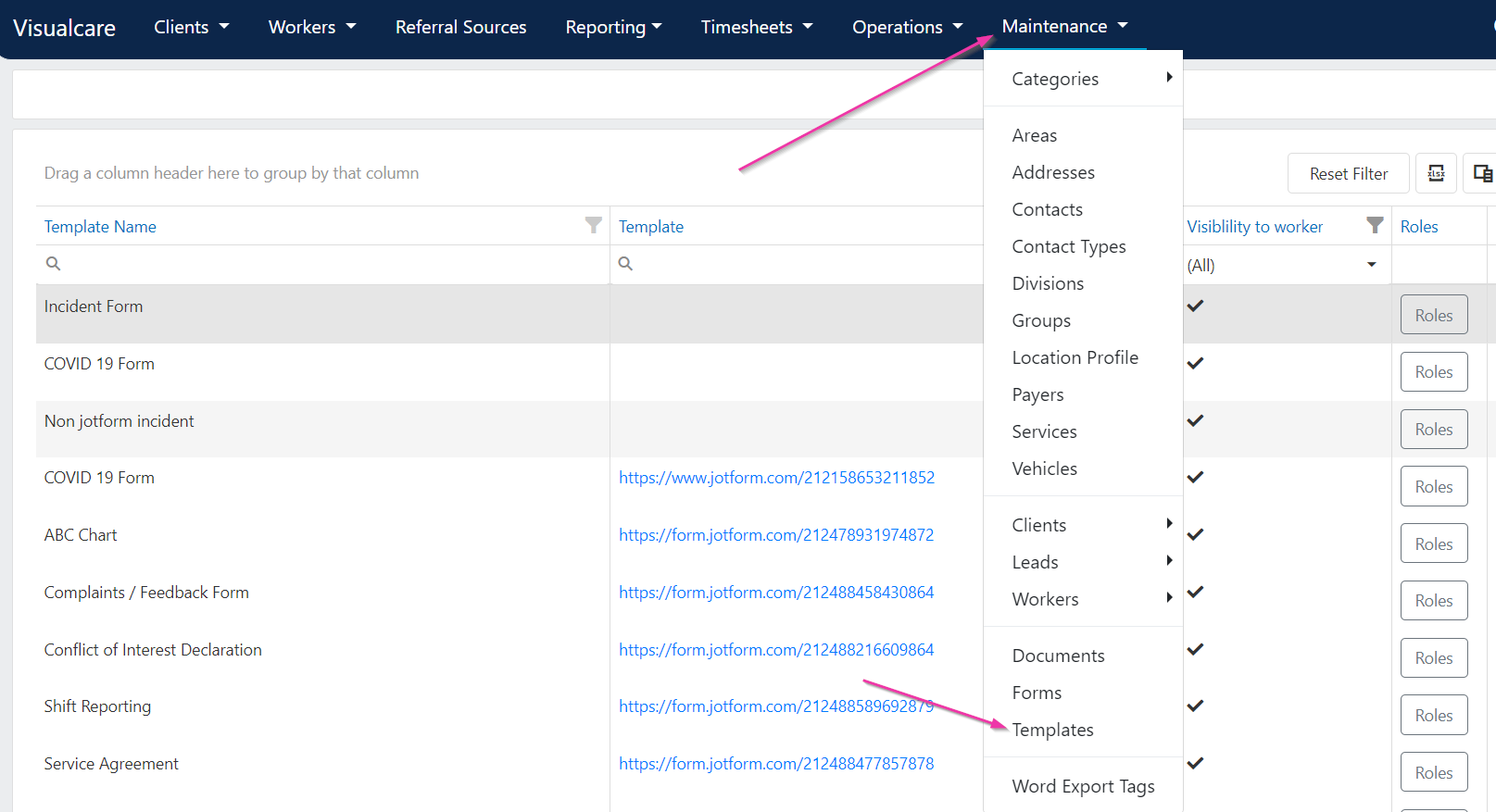Open the Reporting dropdown menu
1496x812 pixels.
tap(613, 27)
